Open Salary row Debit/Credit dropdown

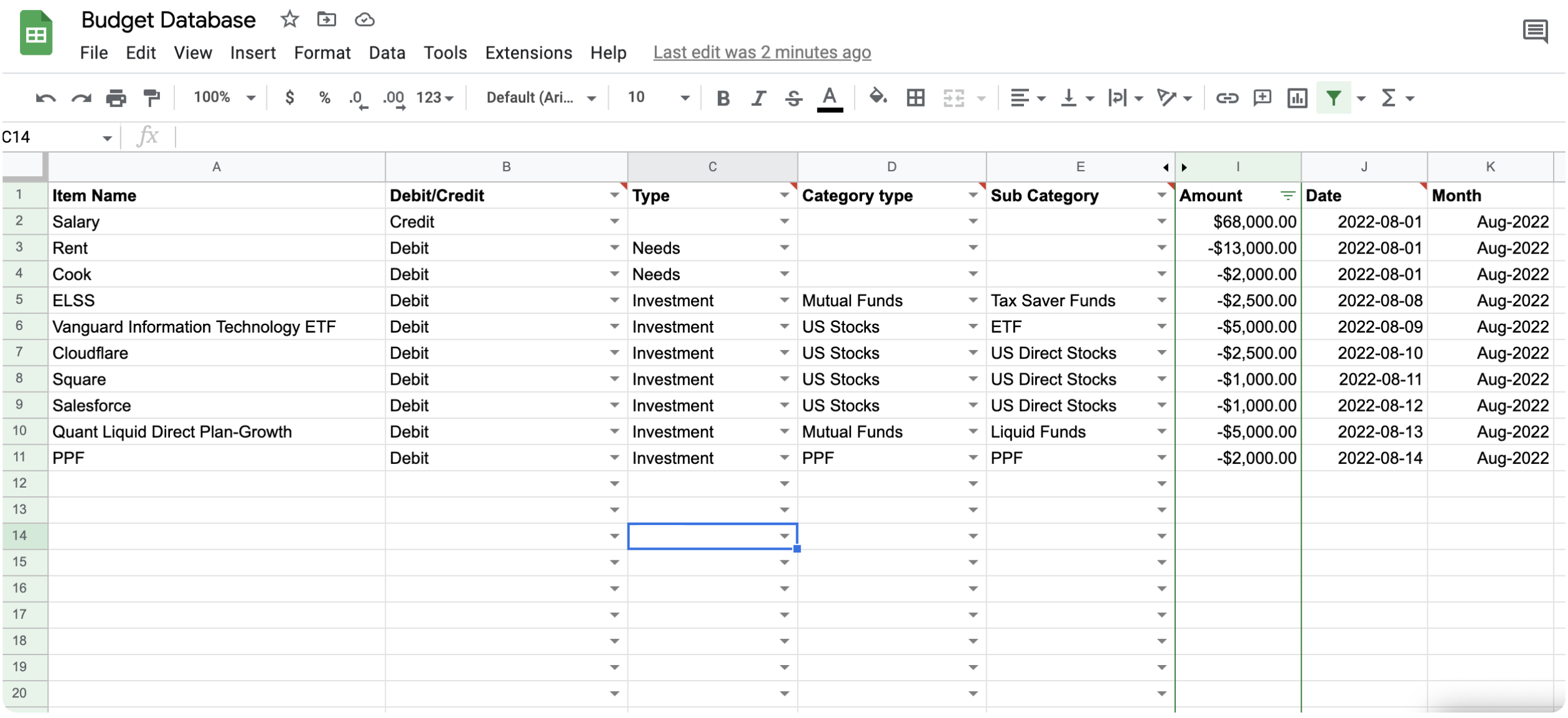[614, 222]
